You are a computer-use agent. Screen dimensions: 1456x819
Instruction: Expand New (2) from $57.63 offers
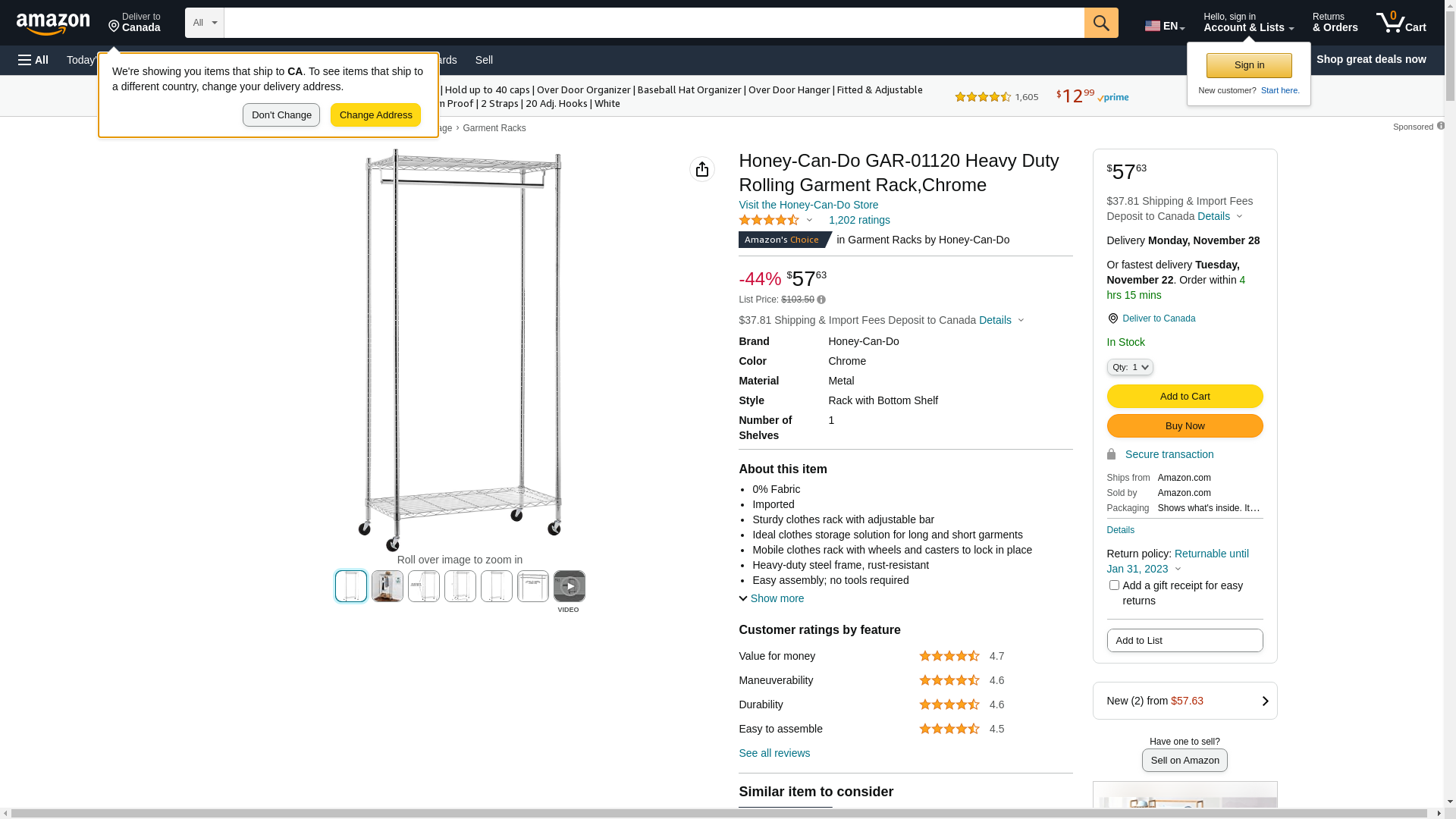(1185, 701)
